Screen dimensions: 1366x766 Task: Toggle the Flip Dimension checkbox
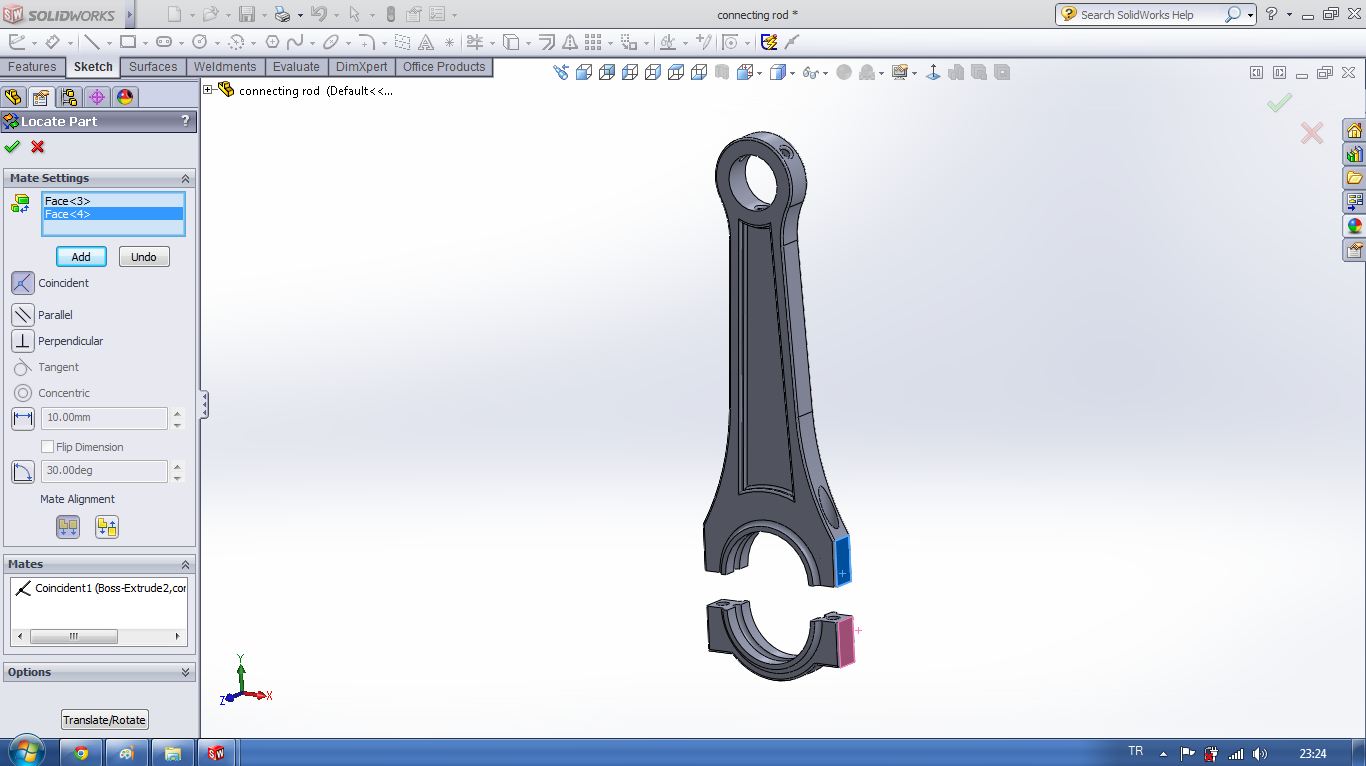pyautogui.click(x=47, y=447)
